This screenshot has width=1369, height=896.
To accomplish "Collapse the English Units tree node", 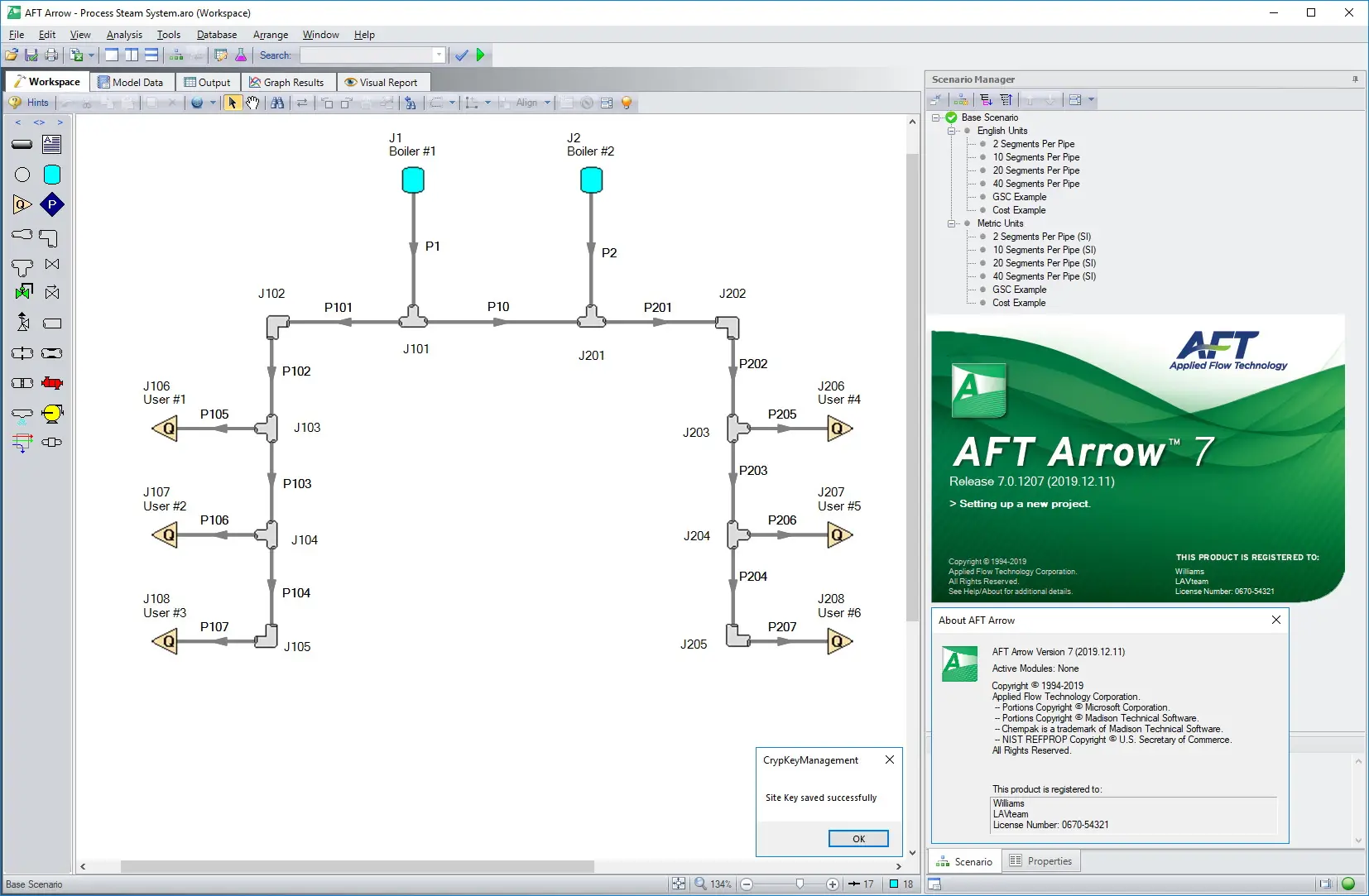I will [951, 131].
